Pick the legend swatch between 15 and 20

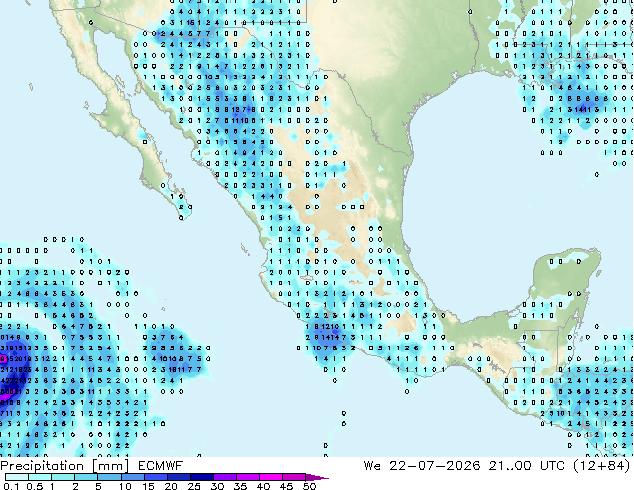[155, 477]
